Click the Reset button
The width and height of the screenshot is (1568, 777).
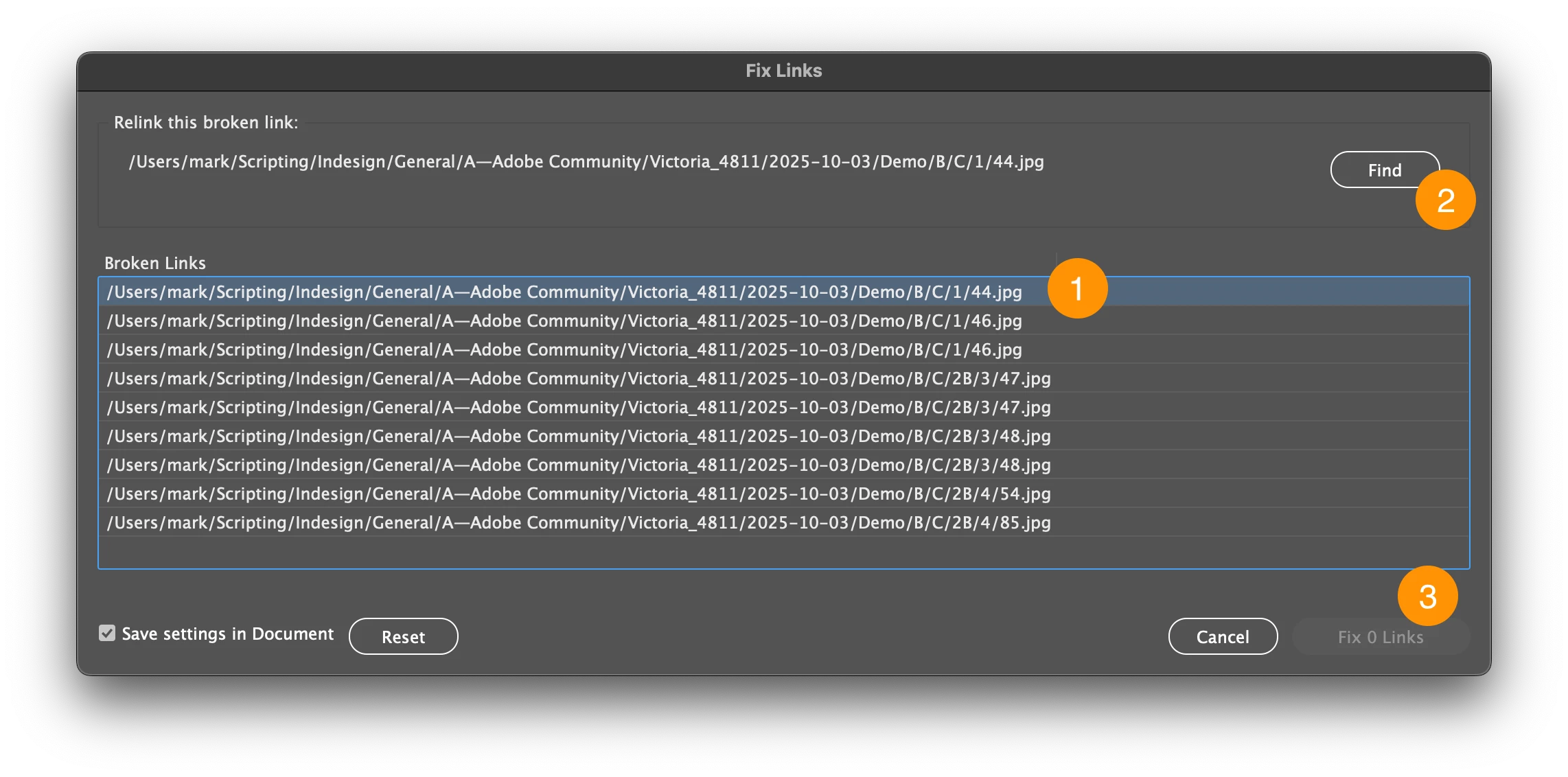[x=403, y=636]
